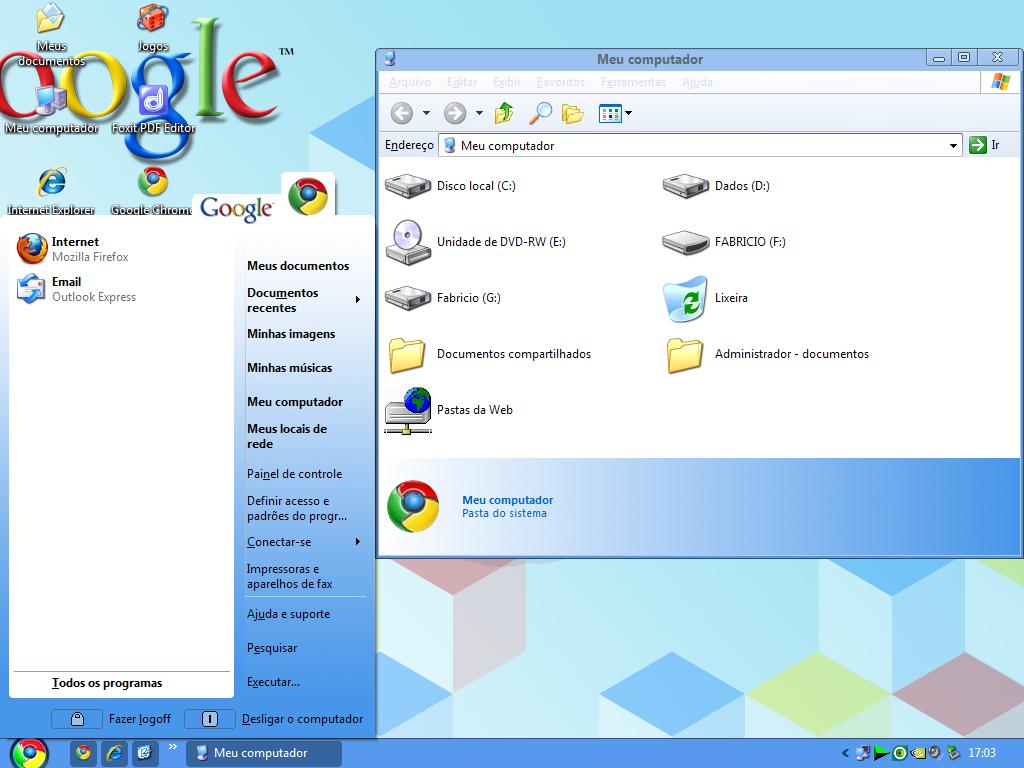Select Internet Explorer desktop icon

51,191
